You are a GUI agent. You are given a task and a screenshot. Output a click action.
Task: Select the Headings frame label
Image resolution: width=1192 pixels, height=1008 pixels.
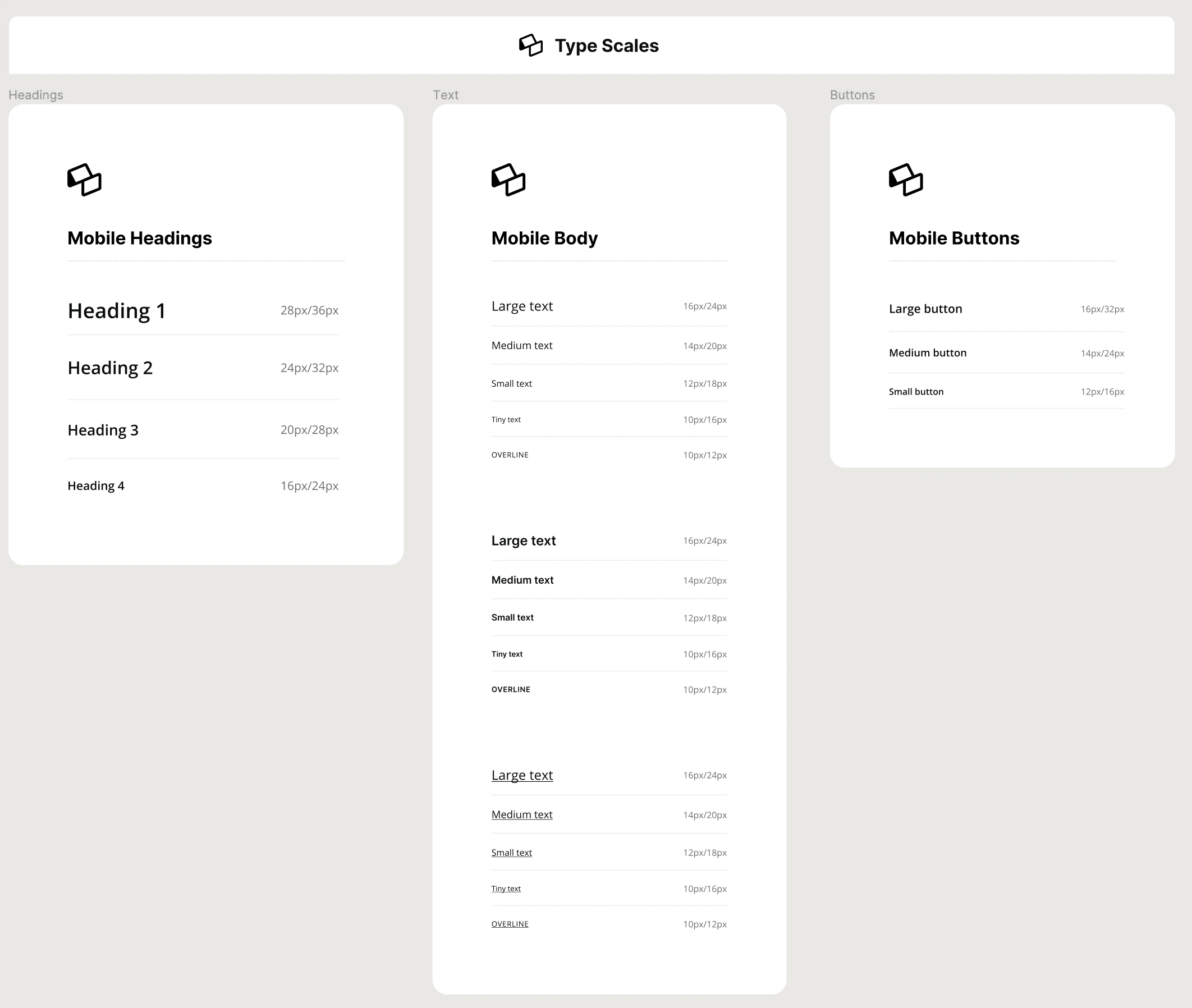(x=35, y=95)
